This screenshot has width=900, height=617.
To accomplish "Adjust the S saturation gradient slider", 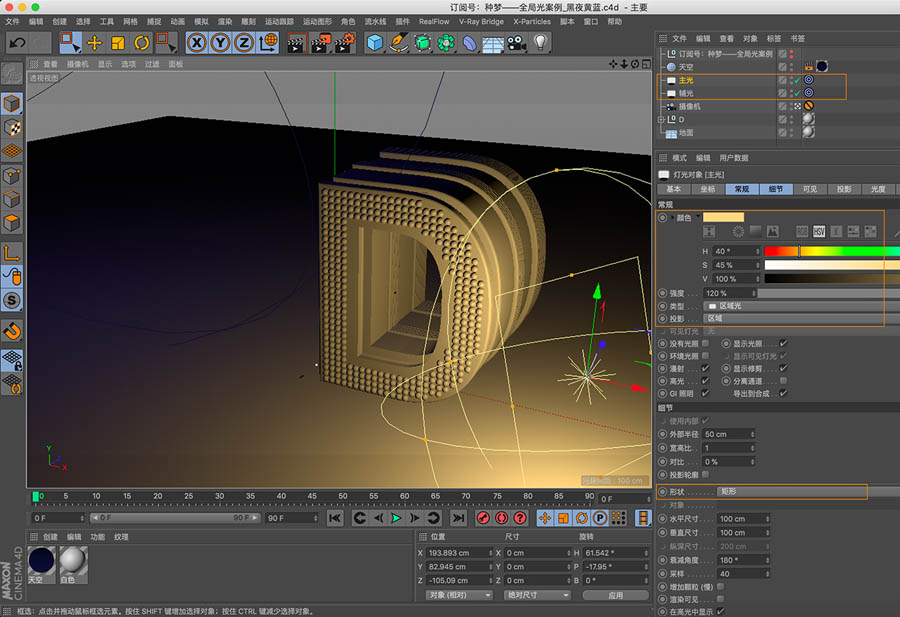I will [832, 265].
